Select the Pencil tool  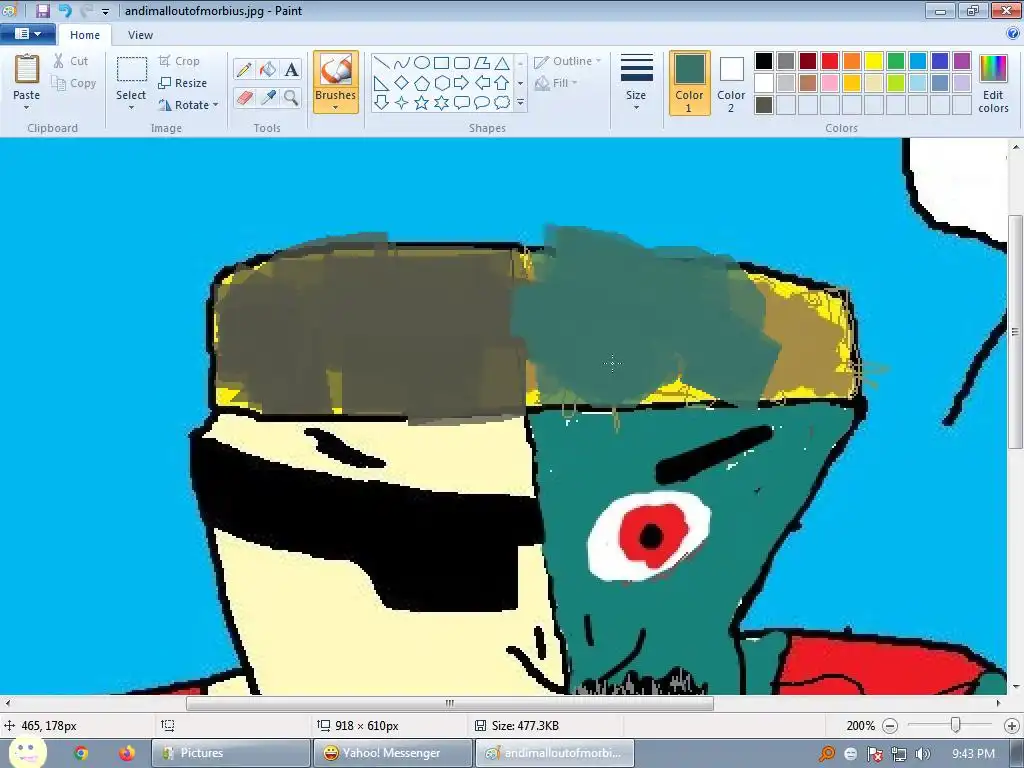(244, 69)
